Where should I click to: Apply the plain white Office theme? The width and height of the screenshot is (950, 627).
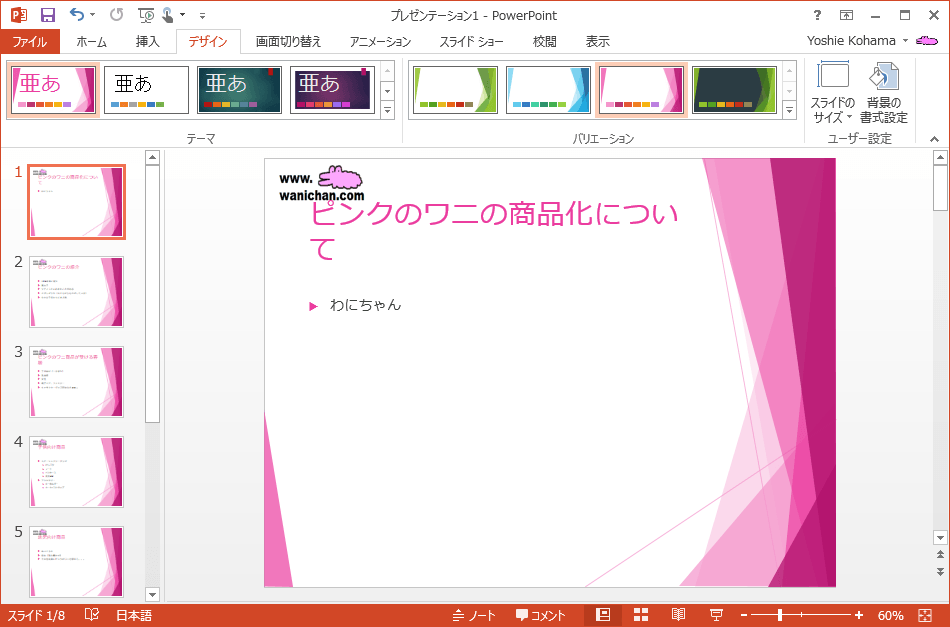click(x=146, y=90)
